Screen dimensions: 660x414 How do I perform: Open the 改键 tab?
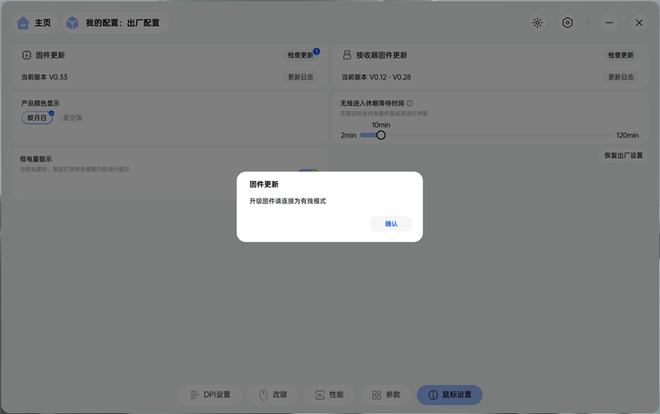pyautogui.click(x=273, y=395)
